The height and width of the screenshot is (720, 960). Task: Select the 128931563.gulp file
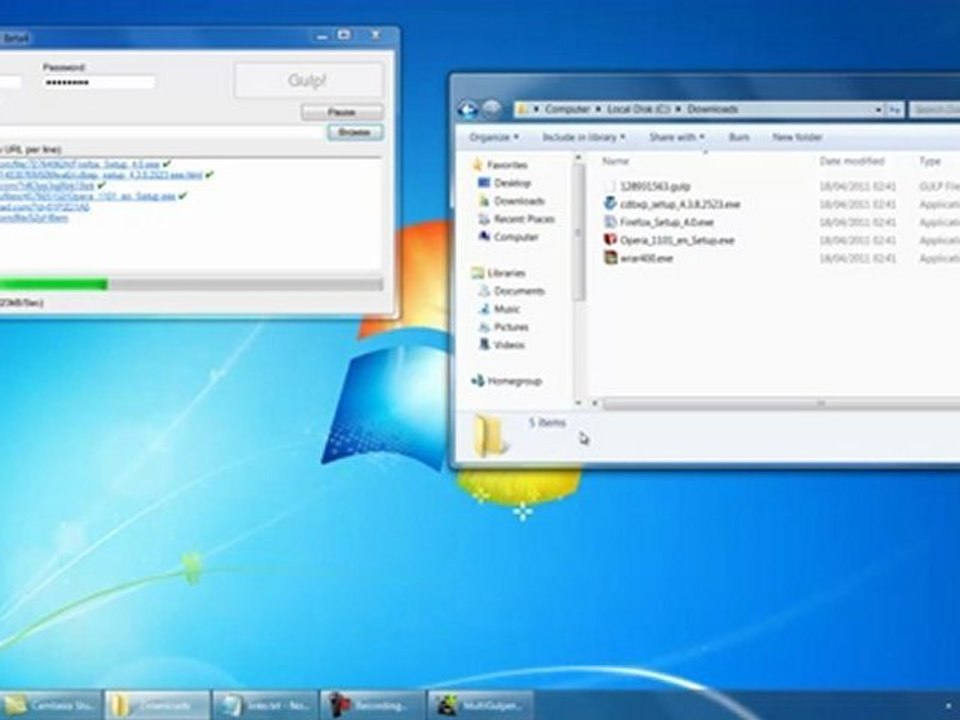pyautogui.click(x=655, y=186)
